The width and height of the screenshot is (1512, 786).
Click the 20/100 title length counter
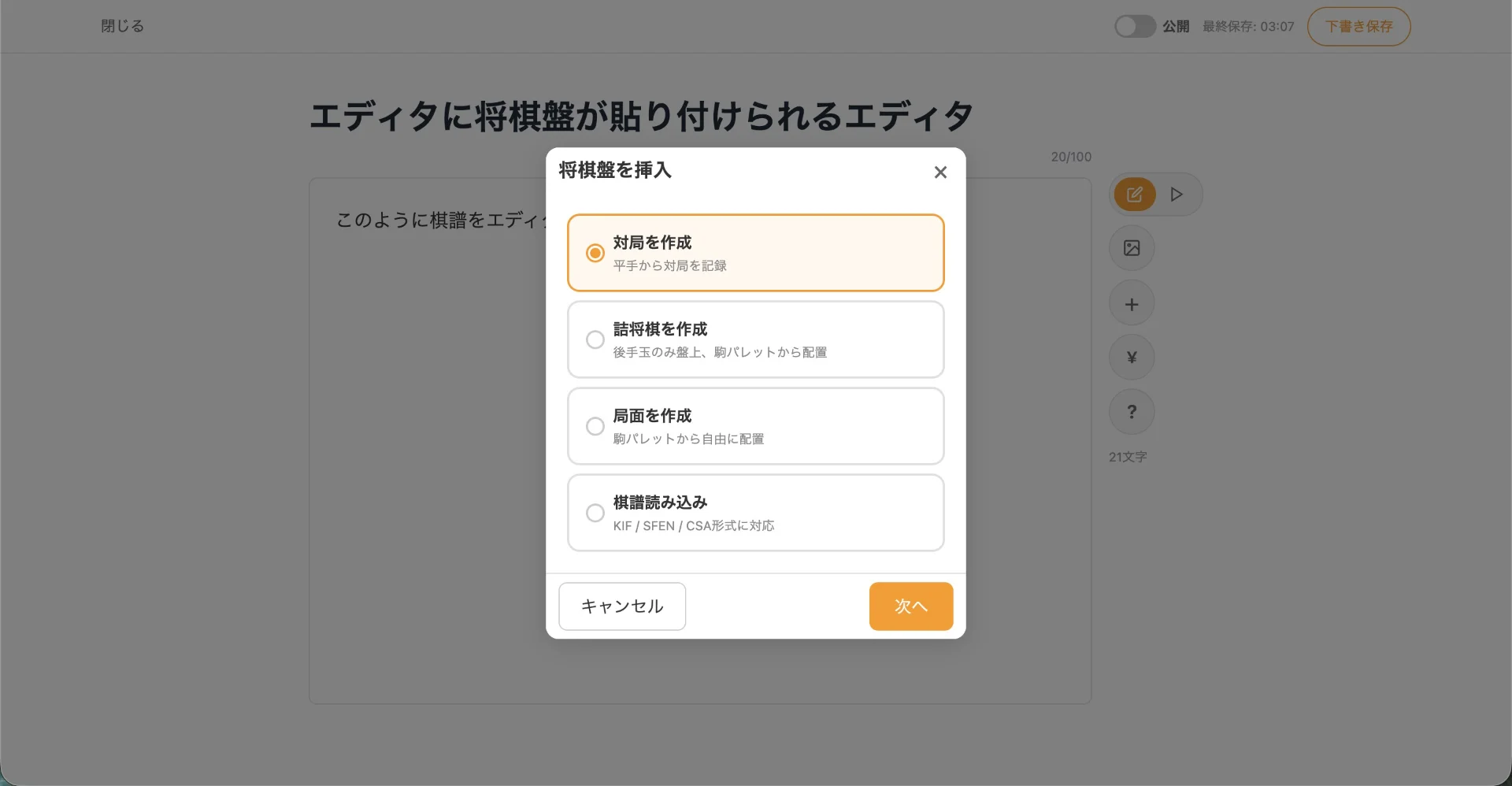1070,156
